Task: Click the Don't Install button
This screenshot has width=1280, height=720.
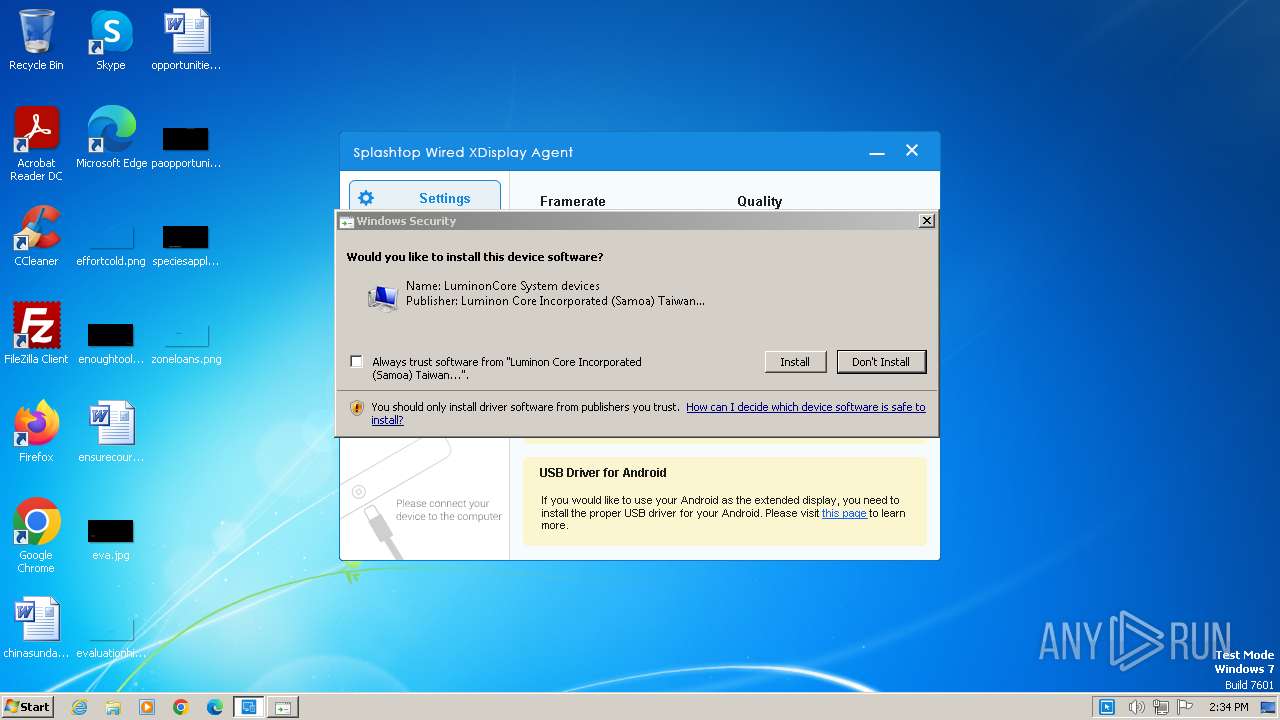Action: pyautogui.click(x=881, y=362)
